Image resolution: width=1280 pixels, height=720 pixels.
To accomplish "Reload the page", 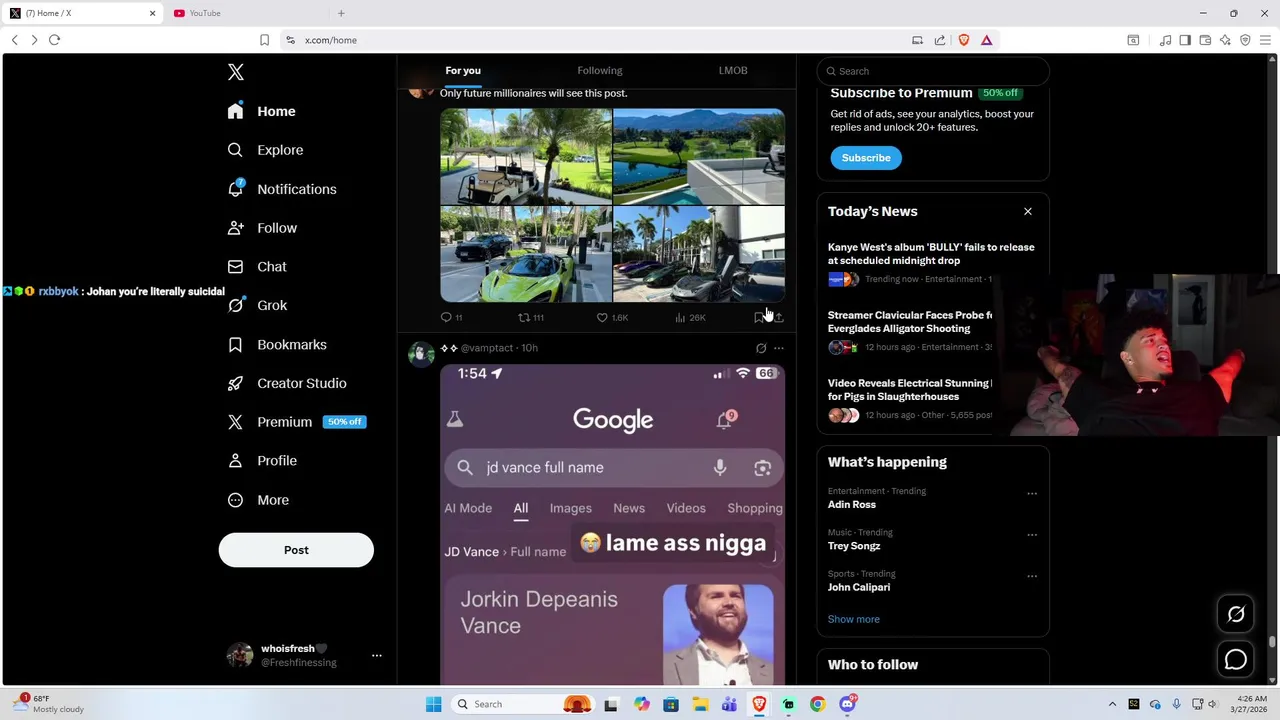I will (54, 40).
